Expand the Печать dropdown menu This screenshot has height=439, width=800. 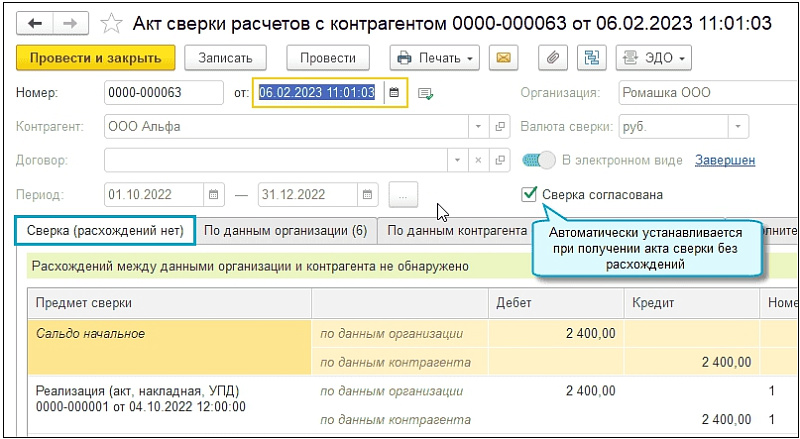(x=435, y=58)
